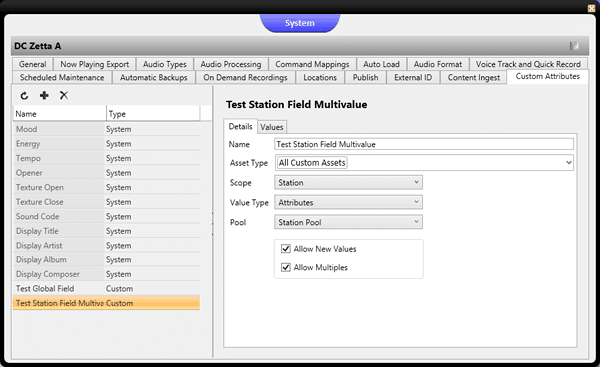Toggle the Allow New Values checkbox

click(285, 249)
